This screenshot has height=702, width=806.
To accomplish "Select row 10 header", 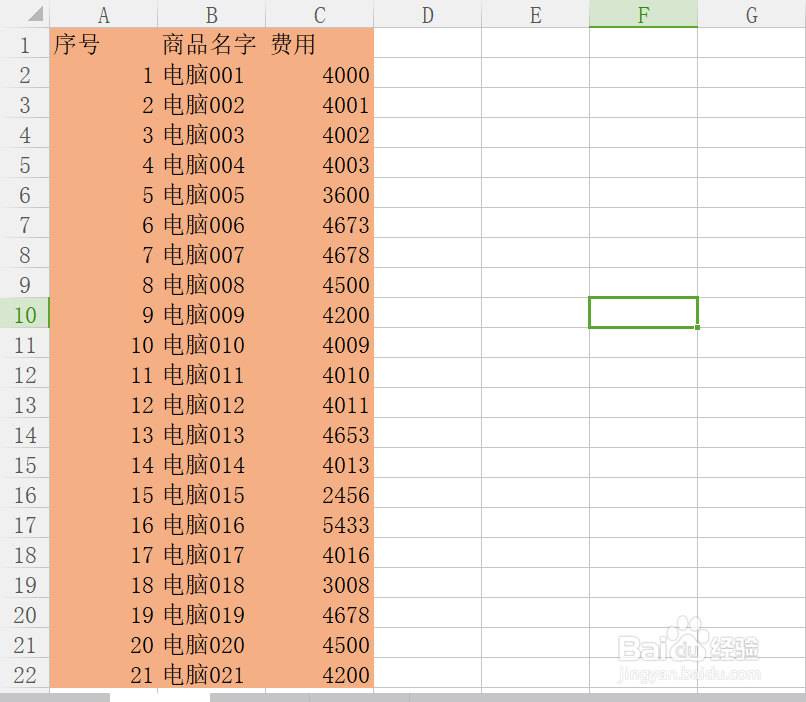I will [x=26, y=314].
